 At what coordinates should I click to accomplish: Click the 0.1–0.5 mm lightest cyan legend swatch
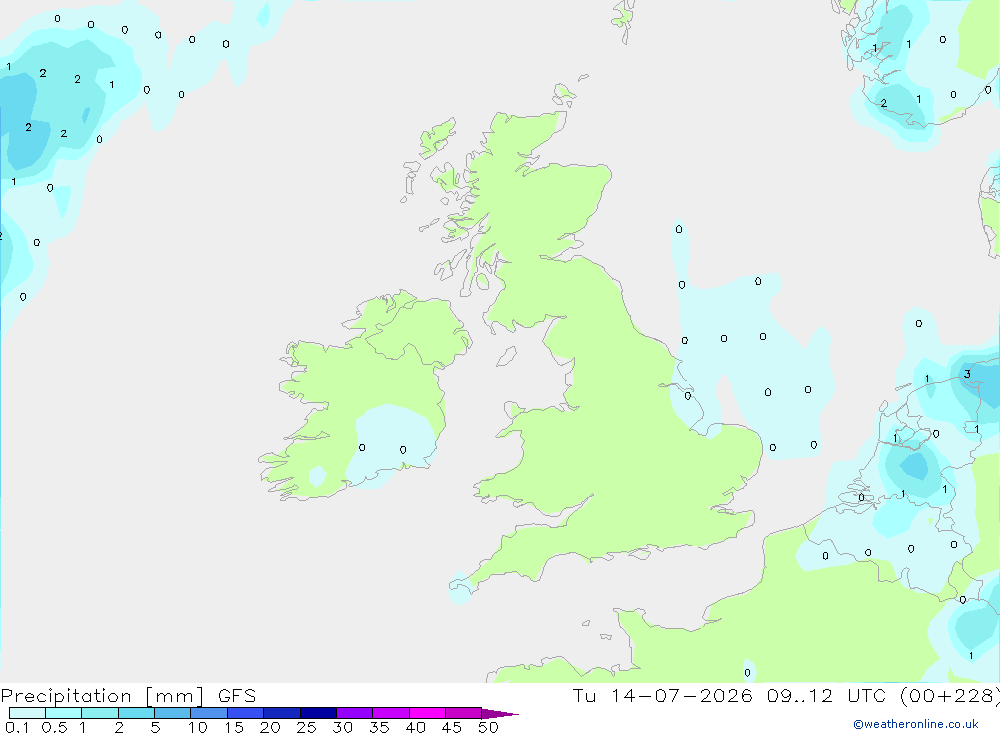[x=27, y=713]
